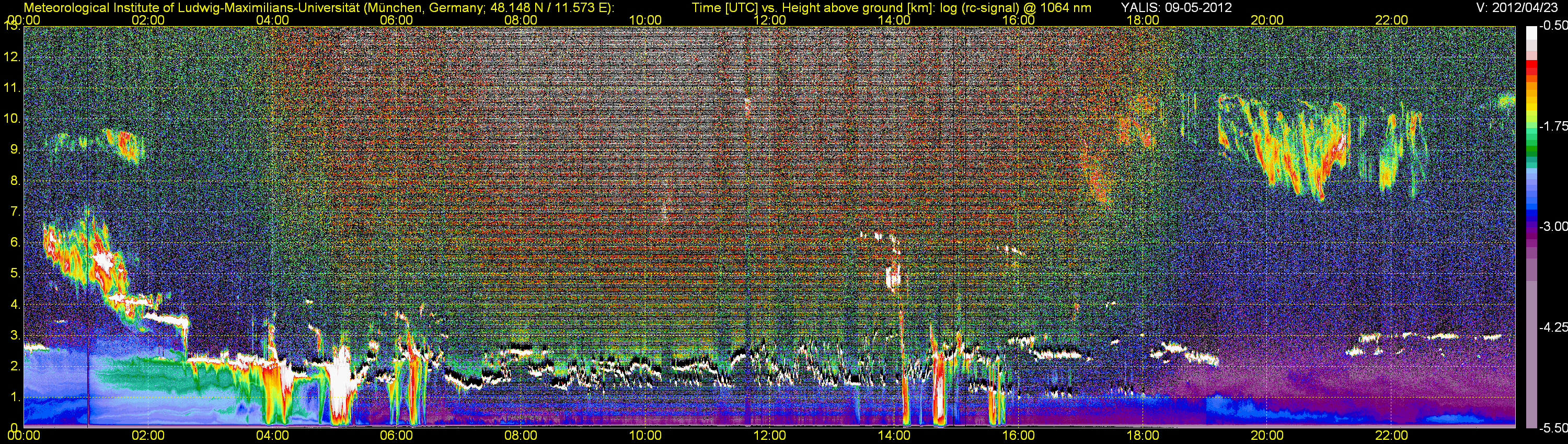Select the 3 km height axis label
Image resolution: width=1568 pixels, height=444 pixels.
(x=15, y=335)
